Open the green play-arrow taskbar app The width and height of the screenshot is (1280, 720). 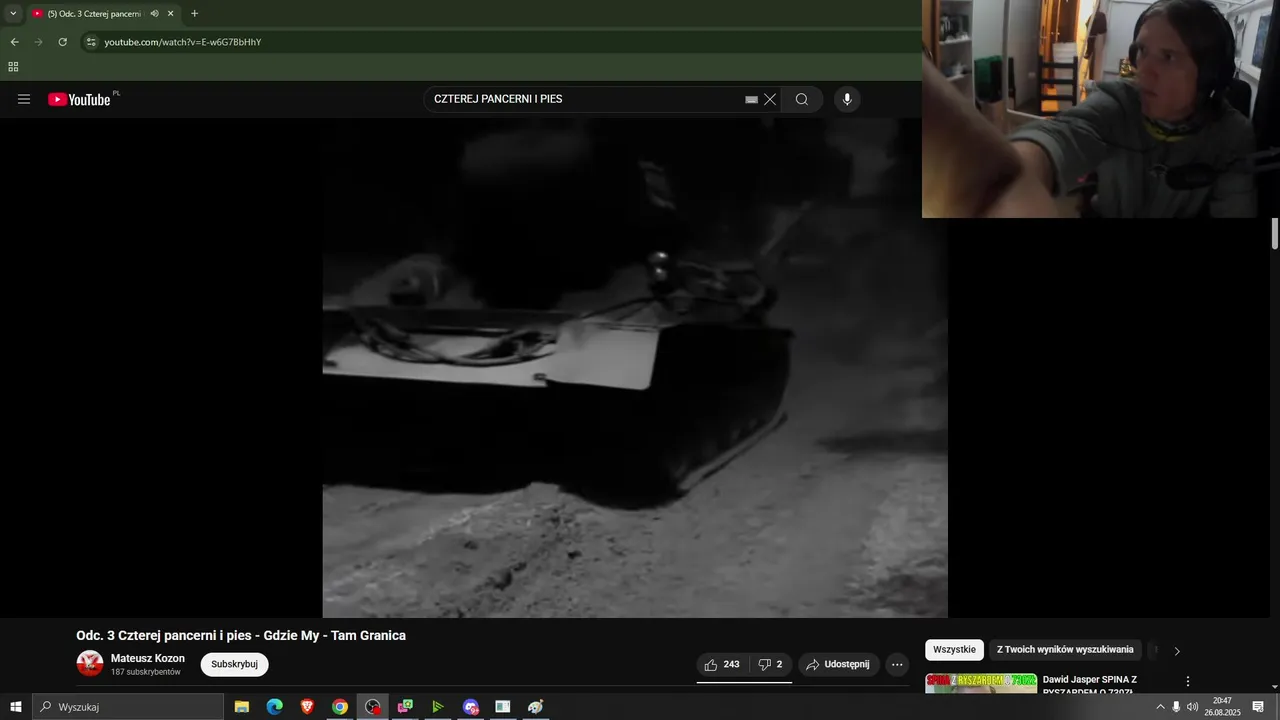(x=438, y=707)
